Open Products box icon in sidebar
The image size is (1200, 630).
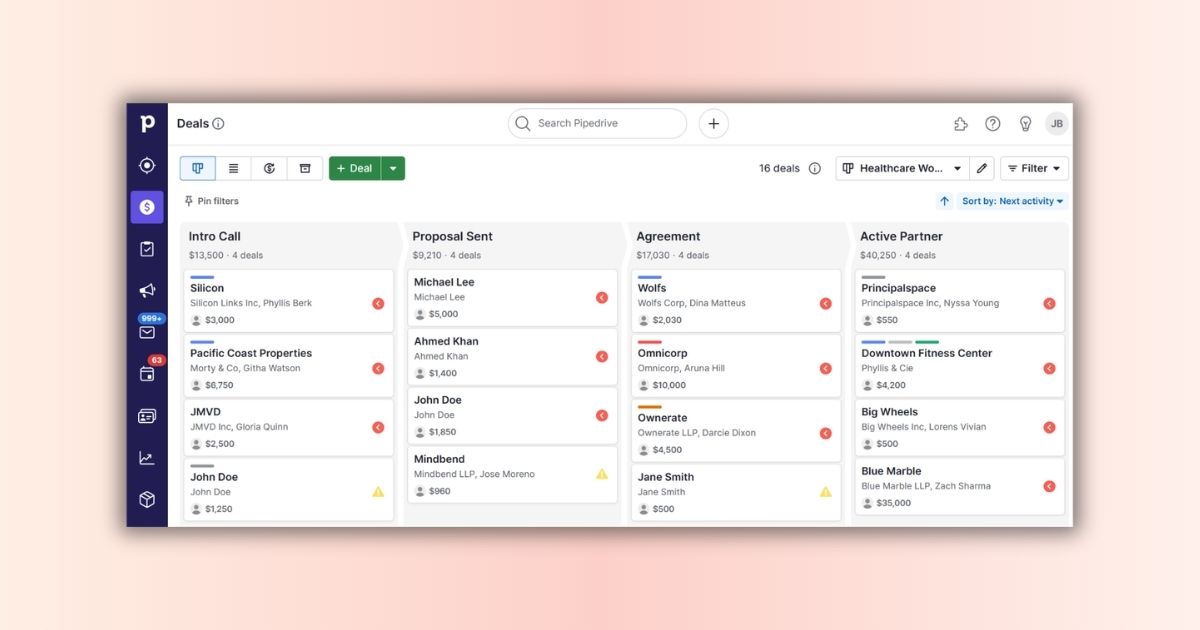pos(147,499)
